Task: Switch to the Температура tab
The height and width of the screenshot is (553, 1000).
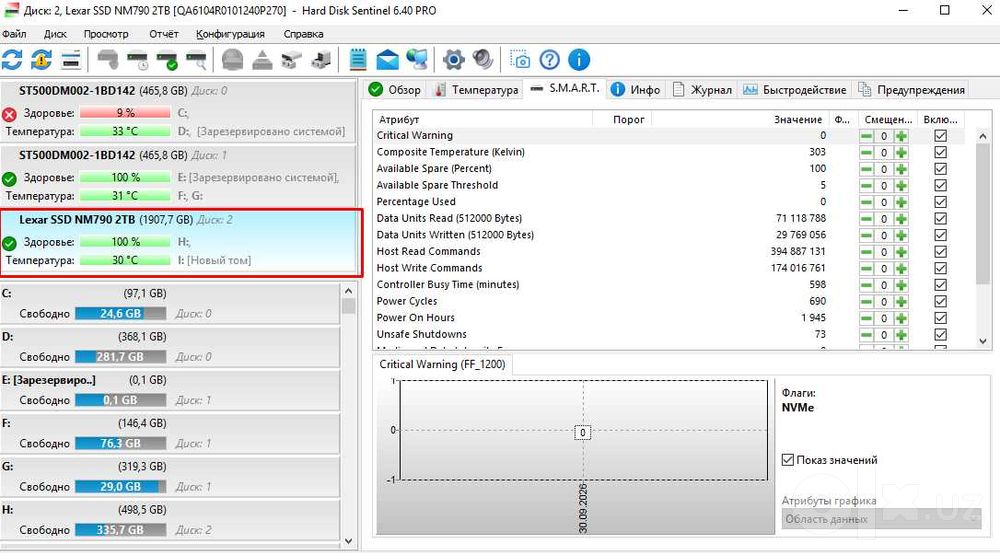Action: click(476, 90)
